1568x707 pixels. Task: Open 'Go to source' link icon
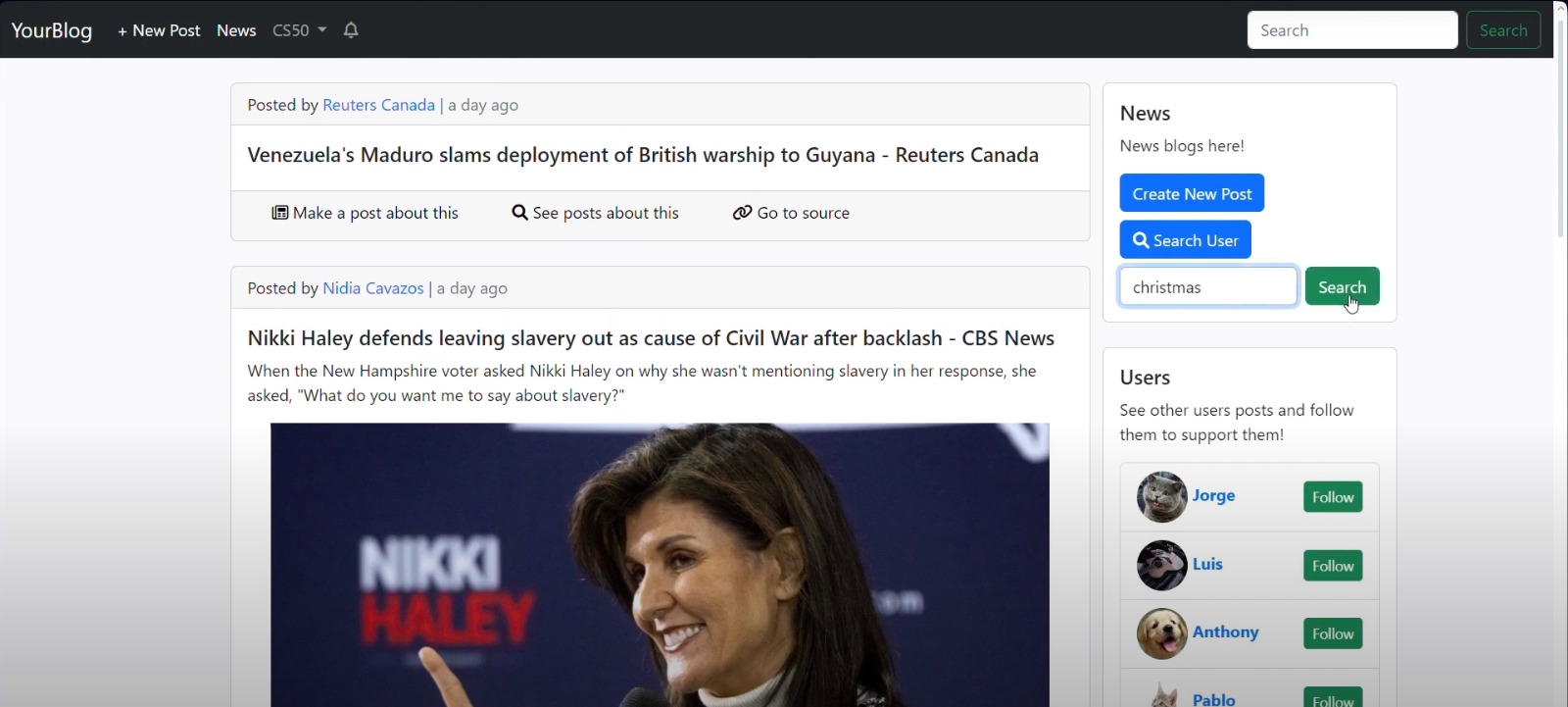pyautogui.click(x=742, y=213)
